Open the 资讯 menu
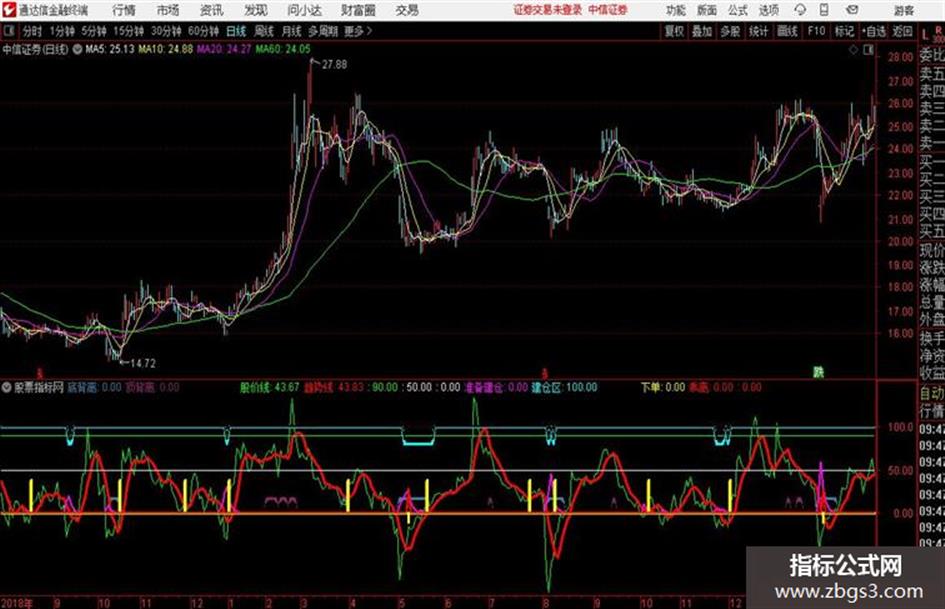 [212, 10]
